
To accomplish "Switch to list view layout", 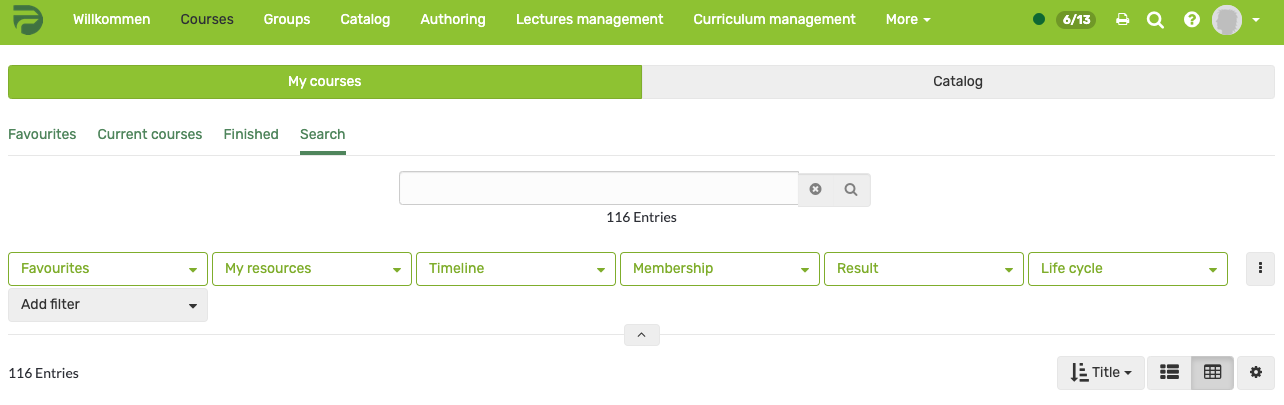I will 1169,373.
